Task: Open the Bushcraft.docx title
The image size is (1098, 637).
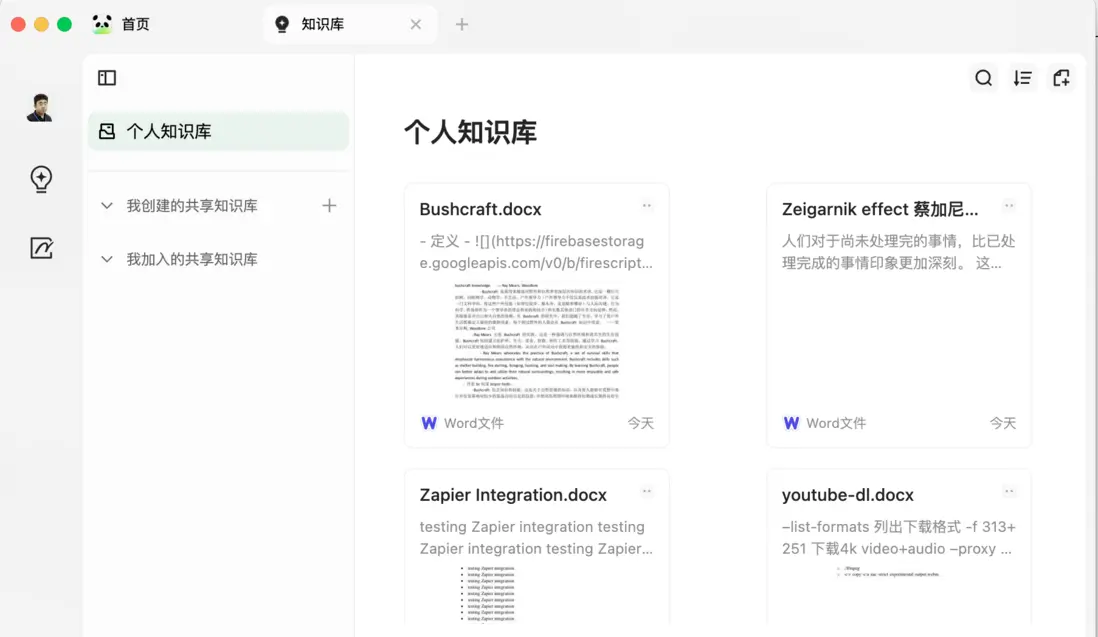Action: (480, 209)
